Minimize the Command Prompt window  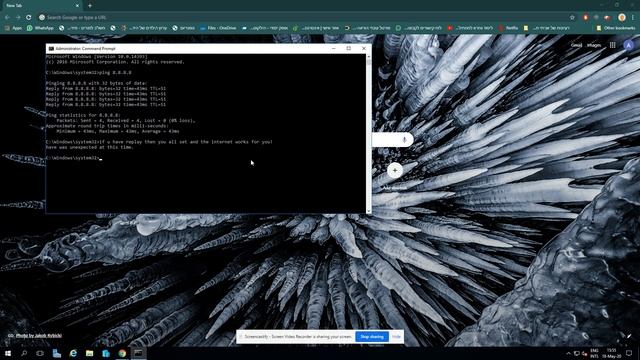point(334,48)
